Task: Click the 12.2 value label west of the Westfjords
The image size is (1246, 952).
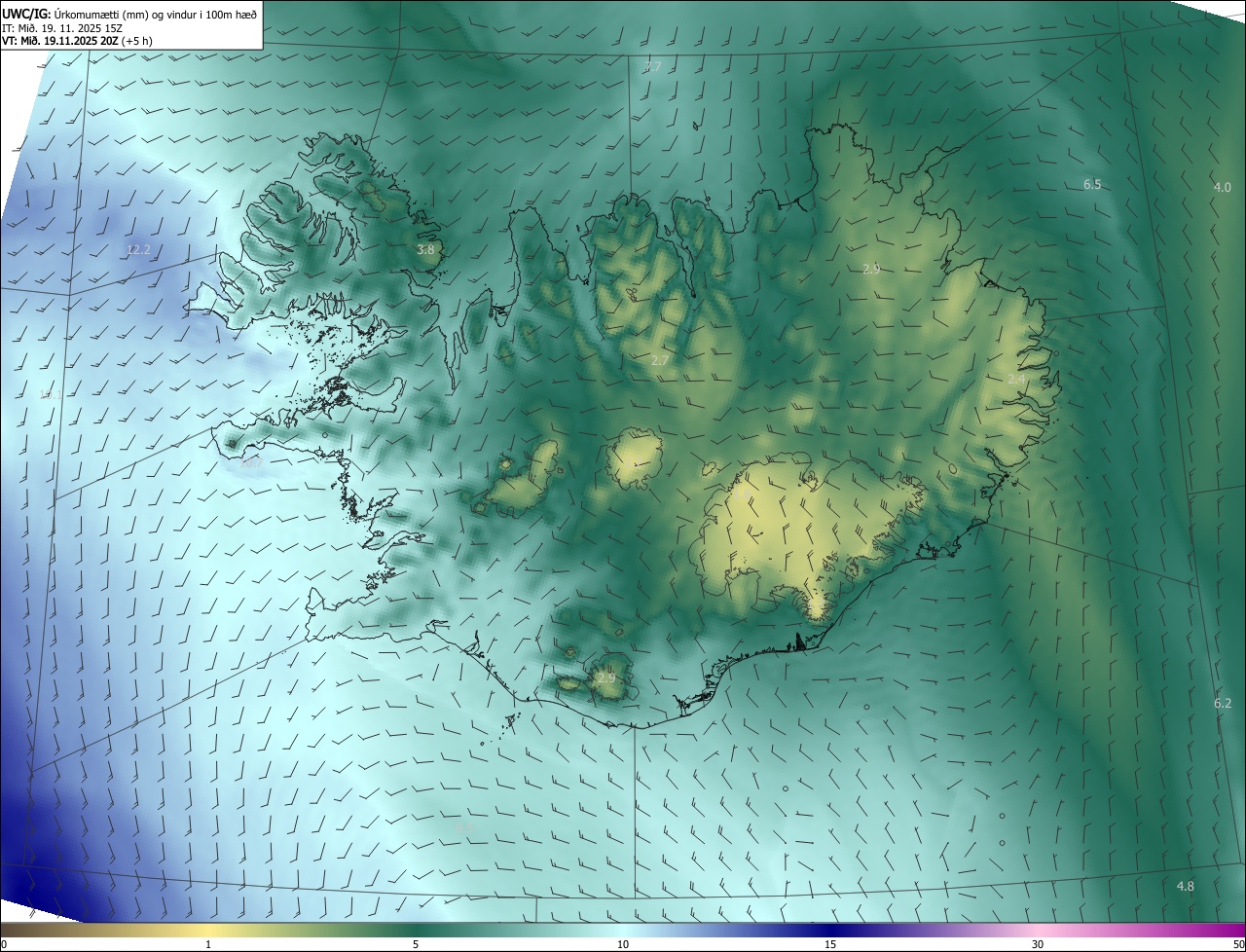Action: 138,250
